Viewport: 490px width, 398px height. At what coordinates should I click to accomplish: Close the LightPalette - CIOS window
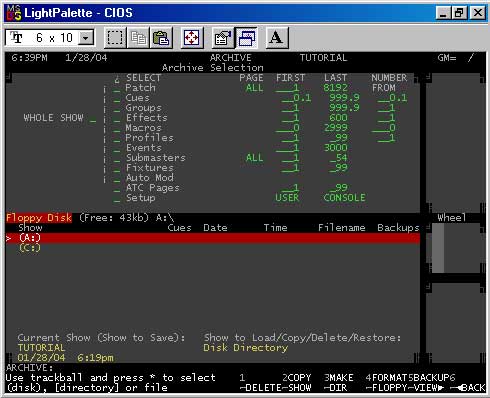click(x=477, y=13)
